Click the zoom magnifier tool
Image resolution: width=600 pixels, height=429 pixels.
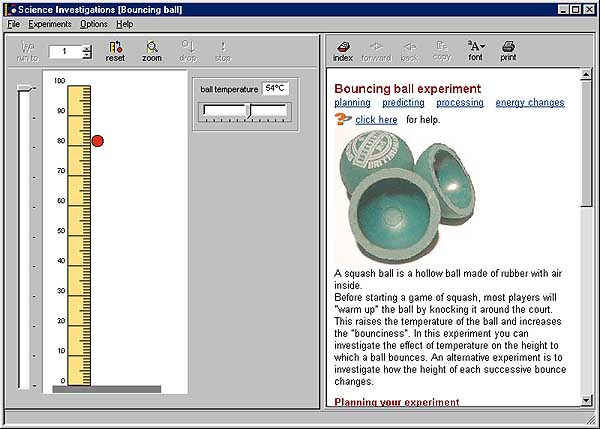pyautogui.click(x=152, y=52)
